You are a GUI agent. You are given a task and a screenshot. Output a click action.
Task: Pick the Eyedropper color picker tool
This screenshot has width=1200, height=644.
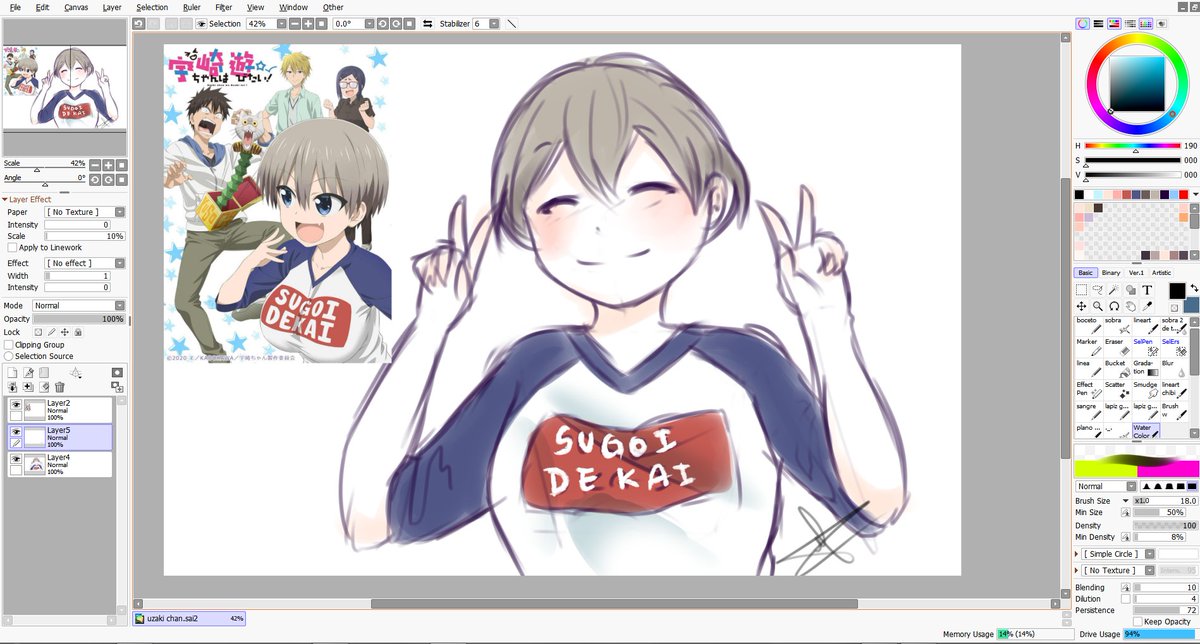[1147, 306]
